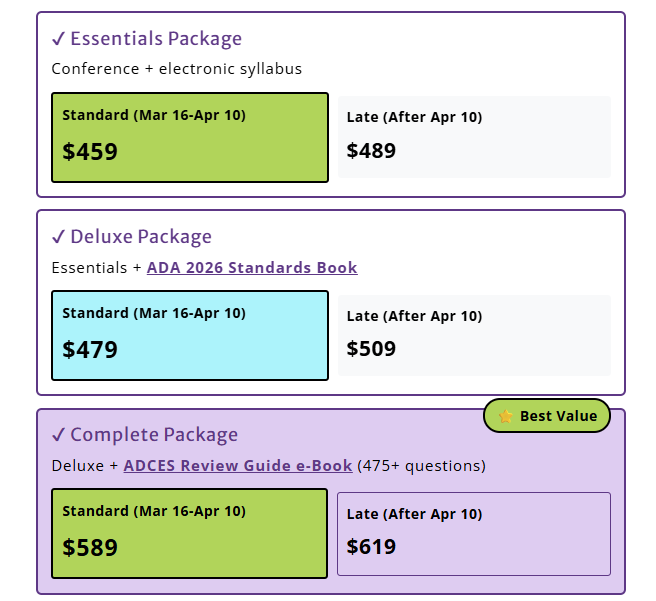Select Essentials Standard $459 pricing option

190,138
